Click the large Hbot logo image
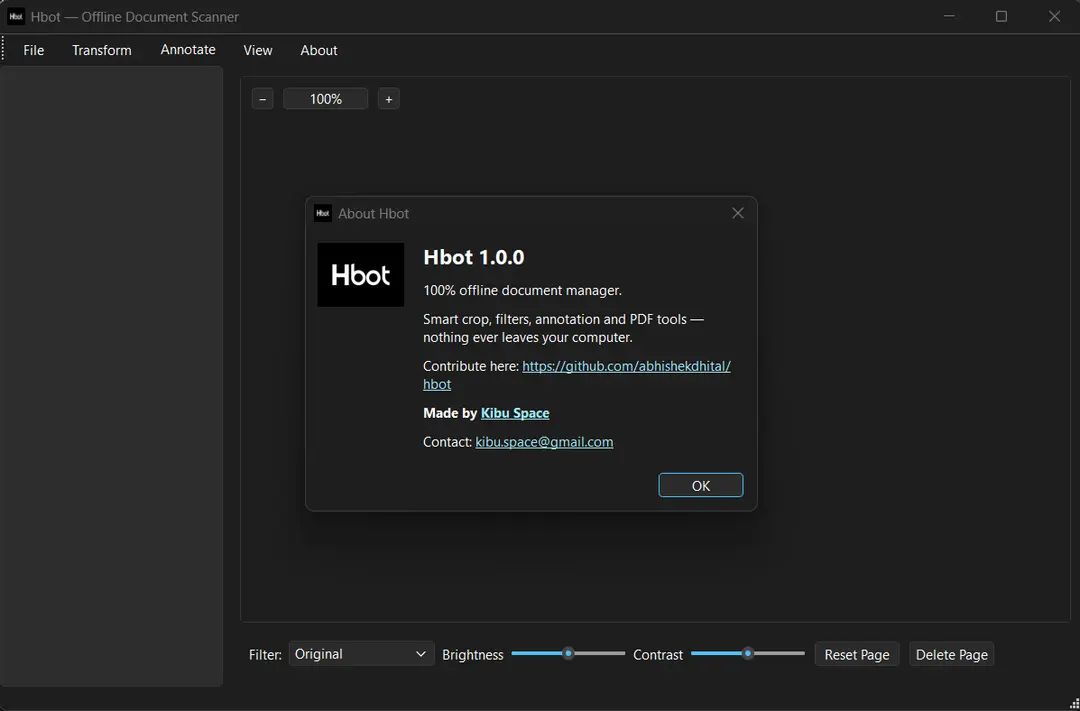Viewport: 1080px width, 711px height. (x=361, y=275)
